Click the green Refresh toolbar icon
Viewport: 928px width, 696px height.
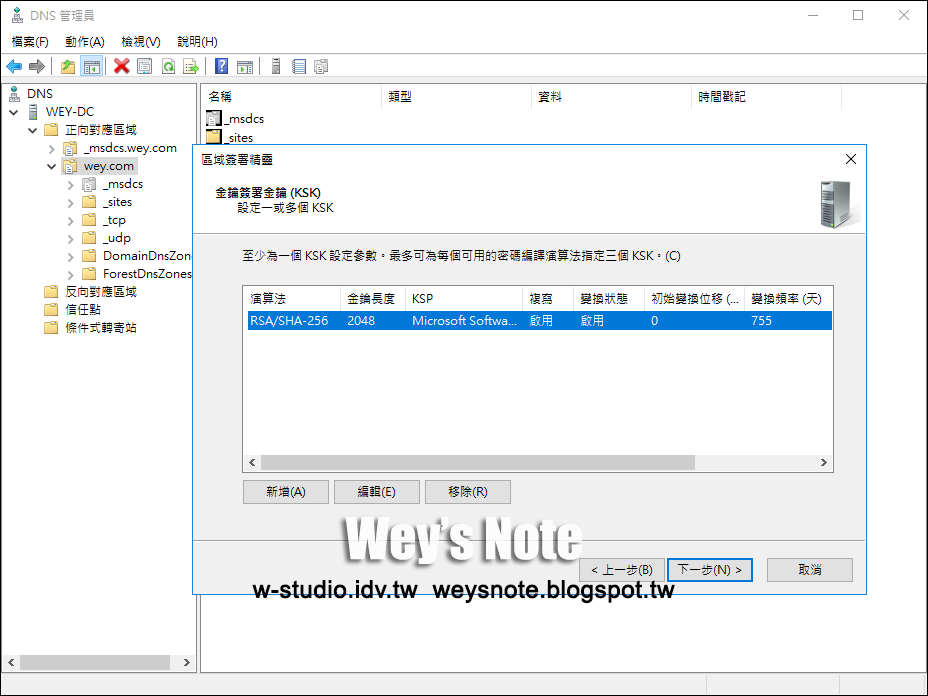(168, 66)
